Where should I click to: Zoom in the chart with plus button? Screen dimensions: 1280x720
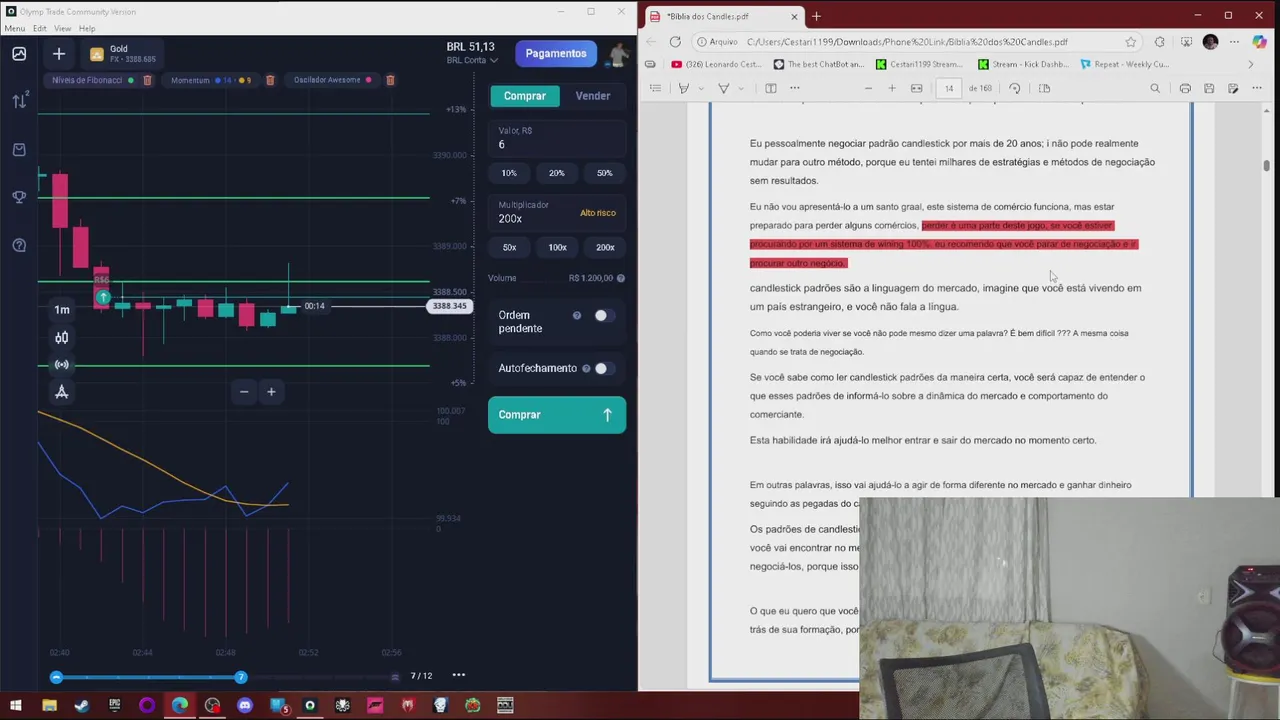271,392
